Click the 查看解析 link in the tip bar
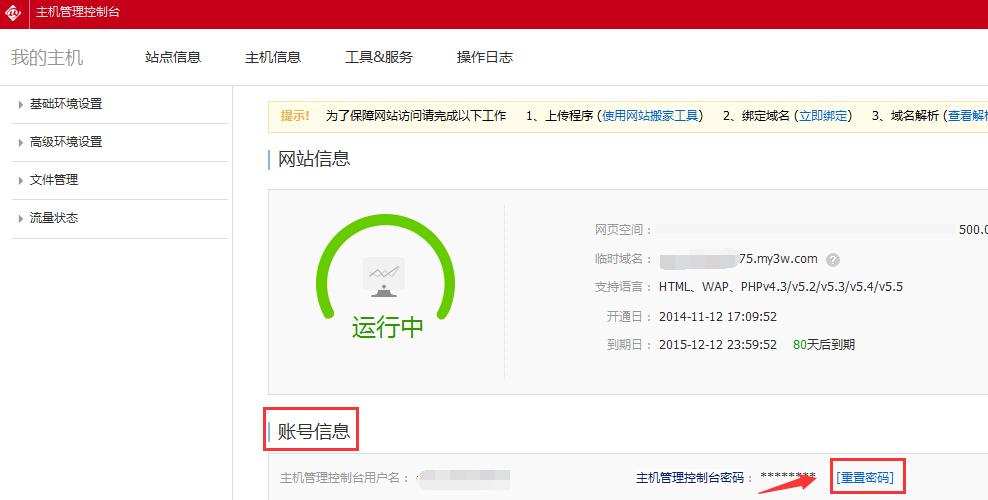Viewport: 988px width, 500px height. [x=967, y=116]
